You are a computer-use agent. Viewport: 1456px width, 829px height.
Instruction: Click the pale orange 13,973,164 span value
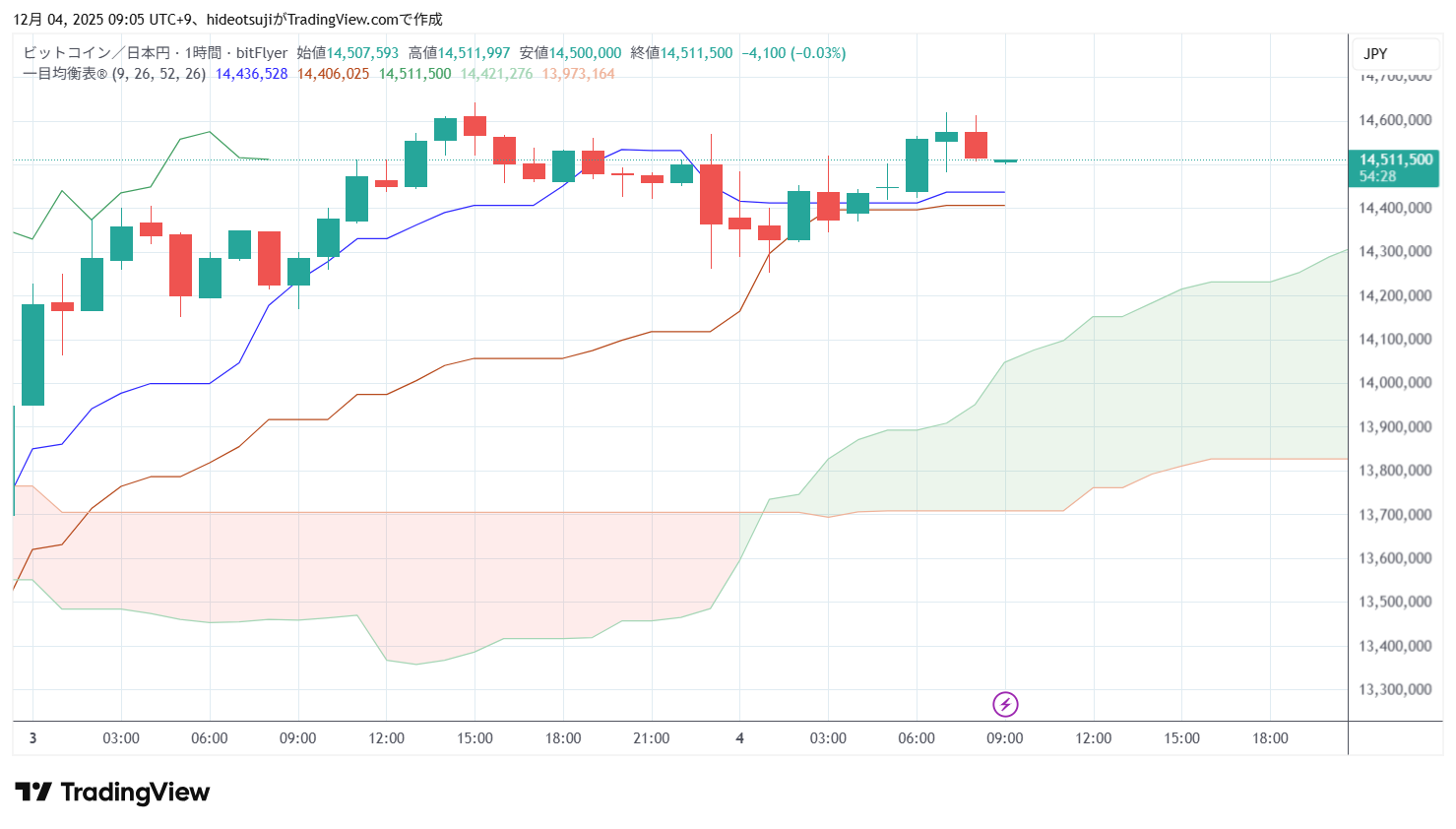(578, 74)
